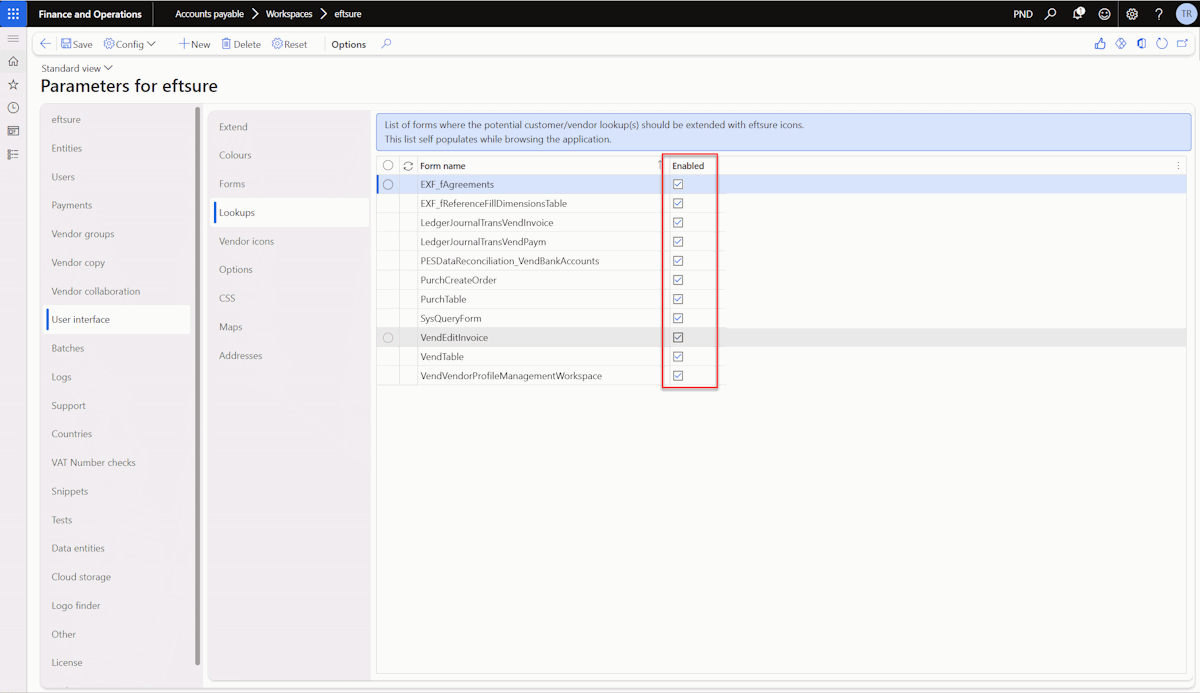This screenshot has width=1200, height=693.
Task: Open the Settings gear
Action: [x=1132, y=14]
